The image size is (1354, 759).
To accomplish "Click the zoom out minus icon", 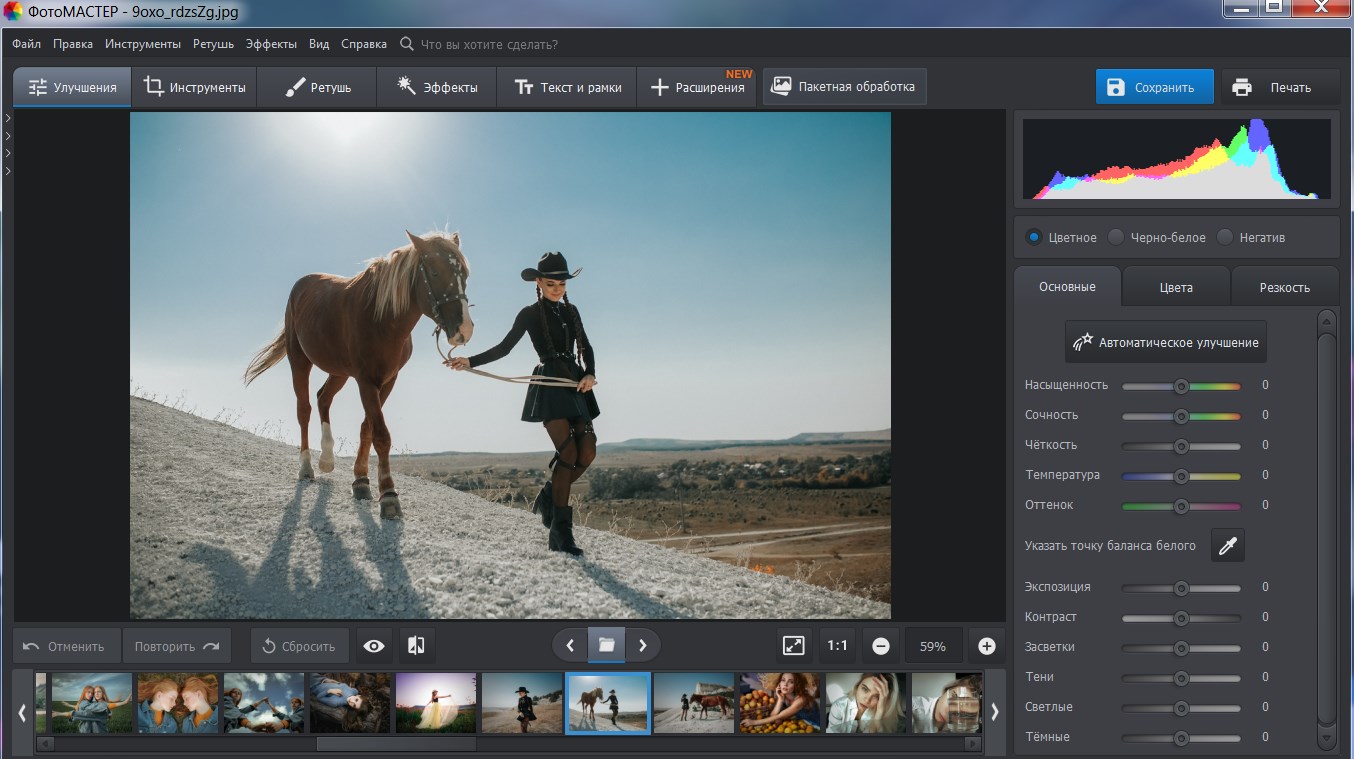I will pyautogui.click(x=881, y=646).
